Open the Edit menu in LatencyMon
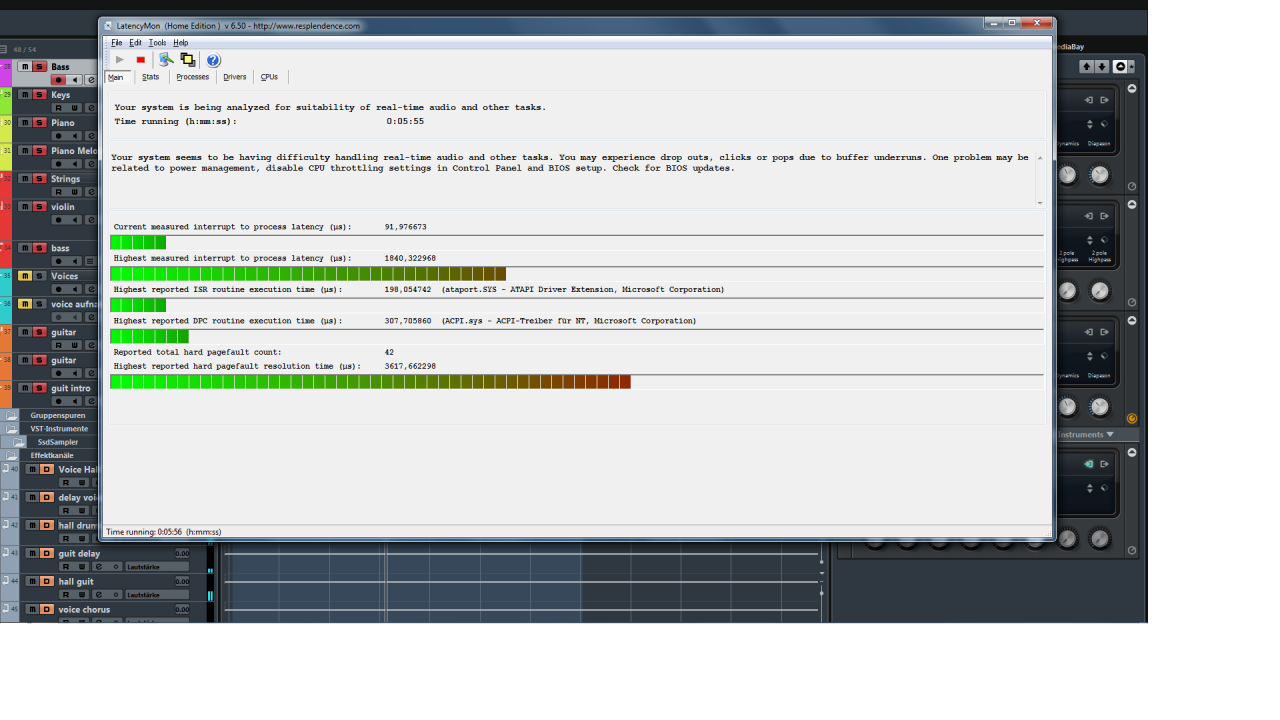The height and width of the screenshot is (720, 1280). tap(135, 43)
